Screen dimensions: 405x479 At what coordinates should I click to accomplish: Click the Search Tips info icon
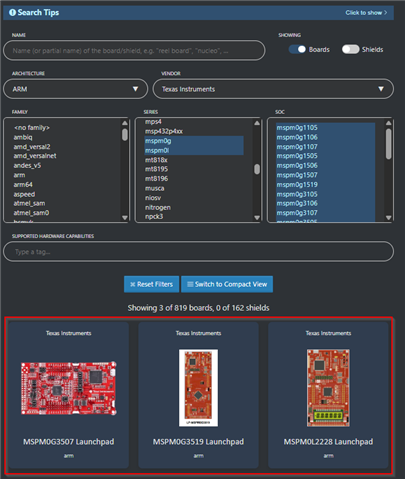12,13
